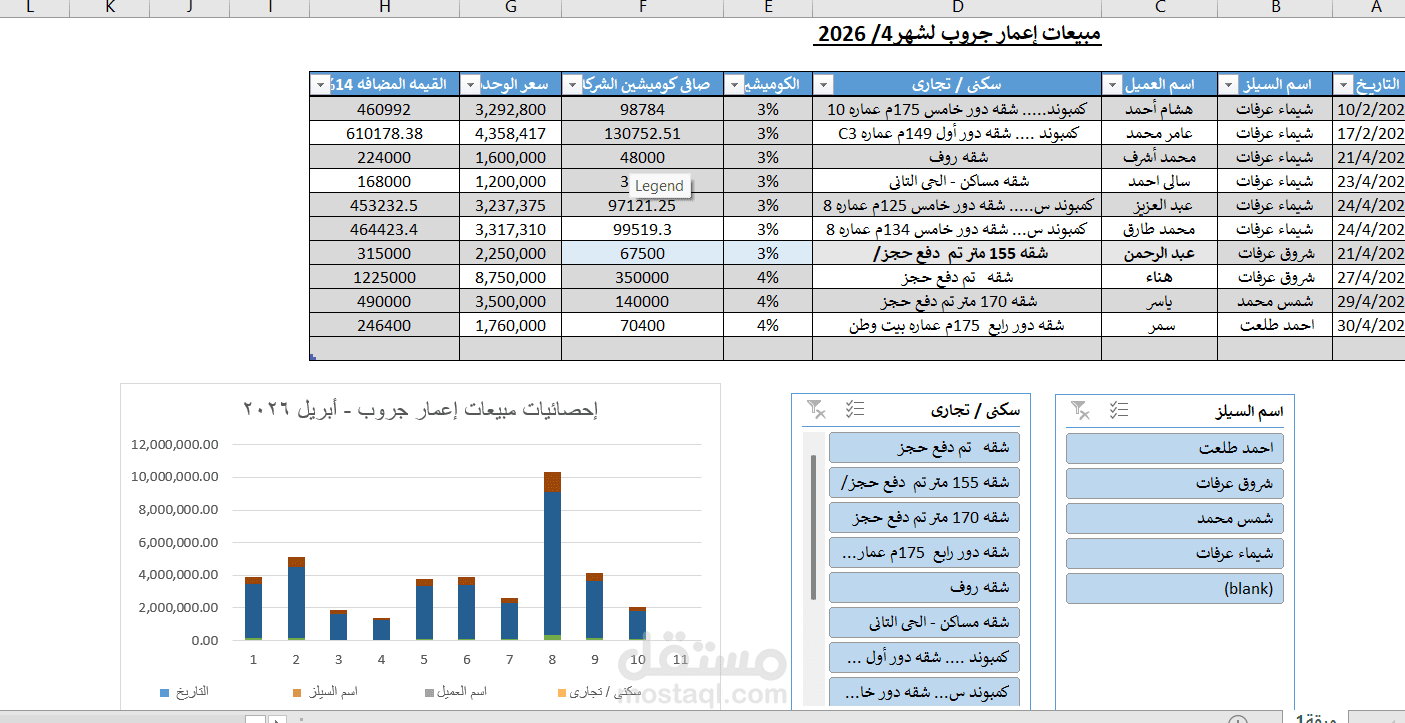Open التاريخ column filter dropdown

pyautogui.click(x=1342, y=84)
